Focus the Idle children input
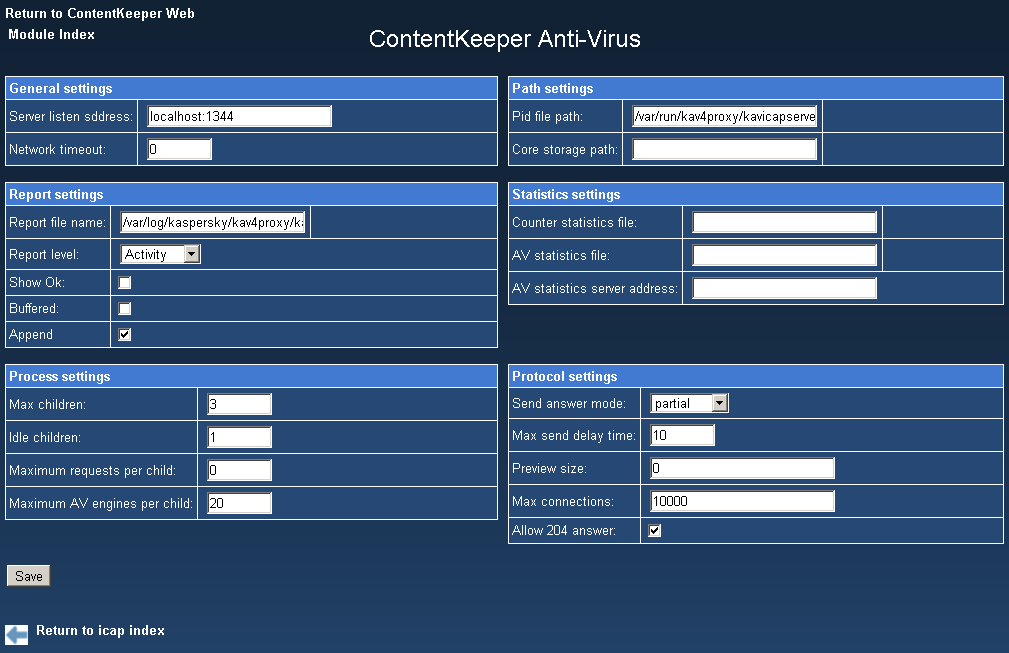 coord(239,437)
